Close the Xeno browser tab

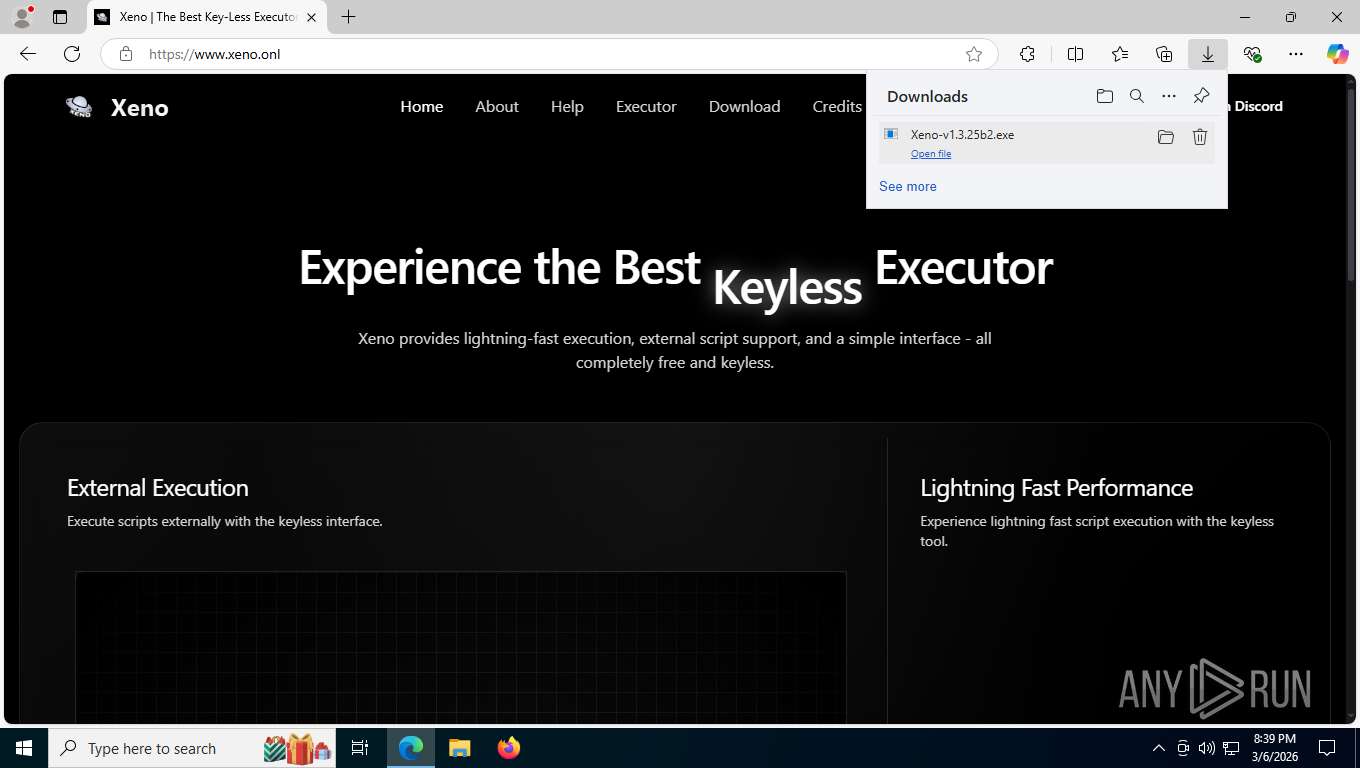click(x=311, y=17)
